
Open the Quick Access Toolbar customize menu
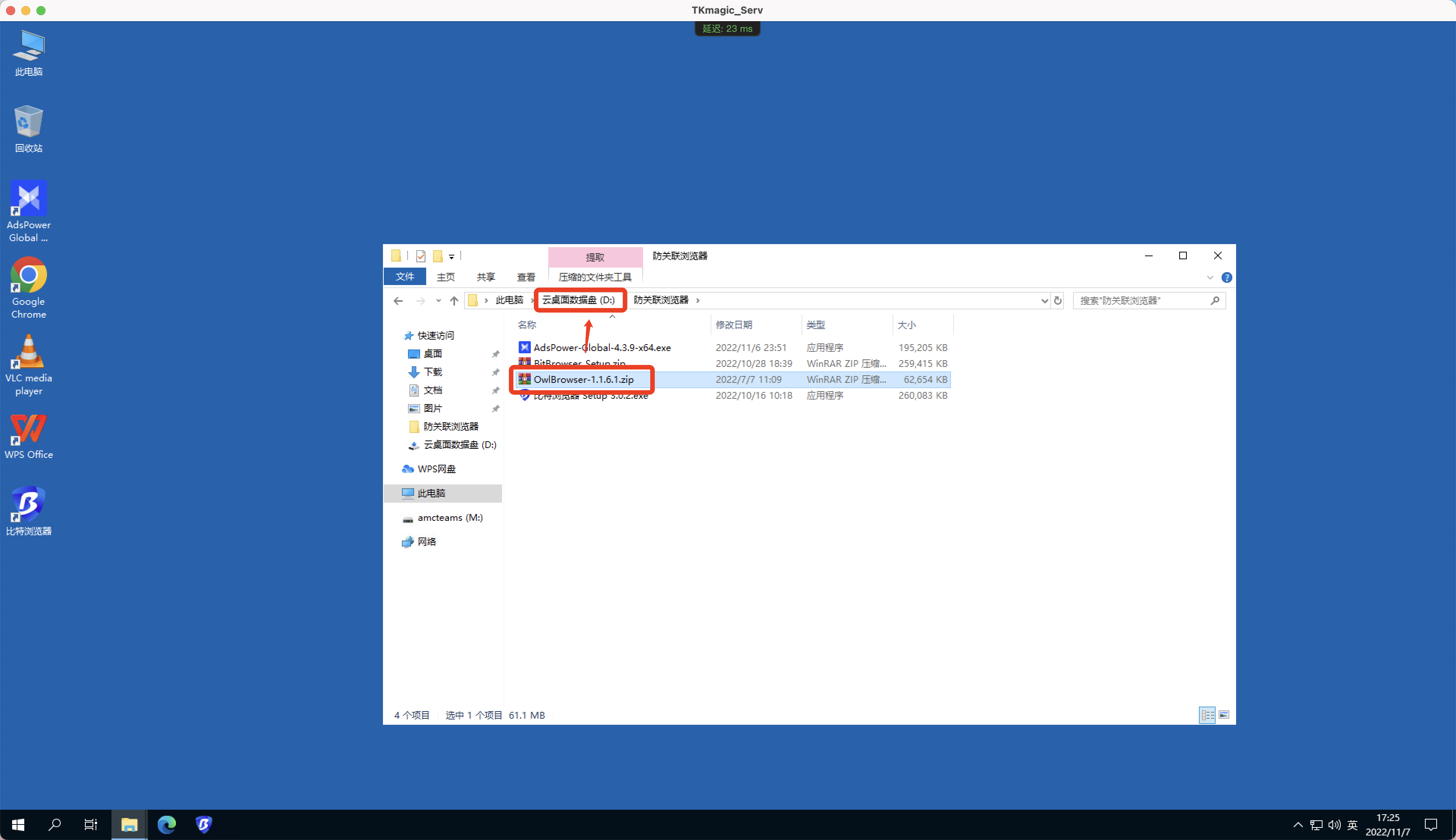pos(452,256)
